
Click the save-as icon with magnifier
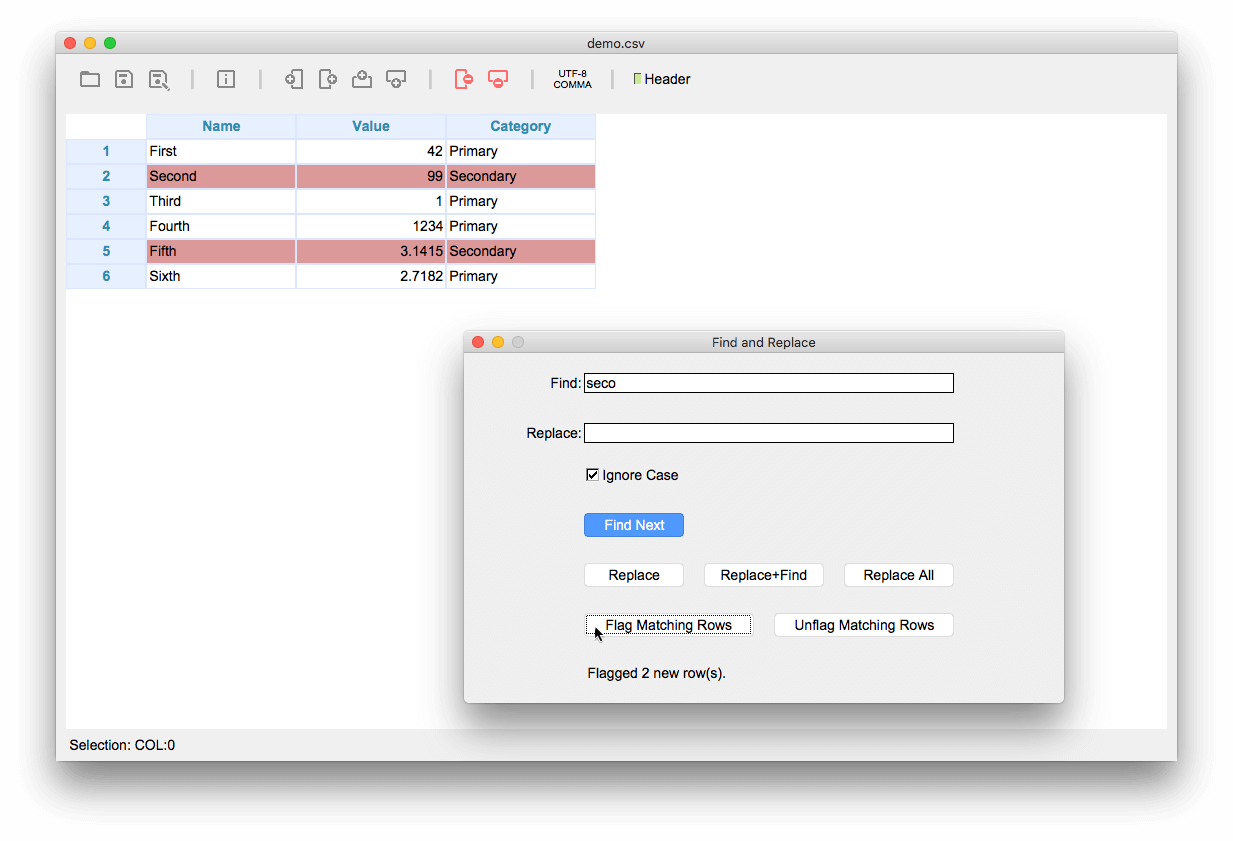159,80
